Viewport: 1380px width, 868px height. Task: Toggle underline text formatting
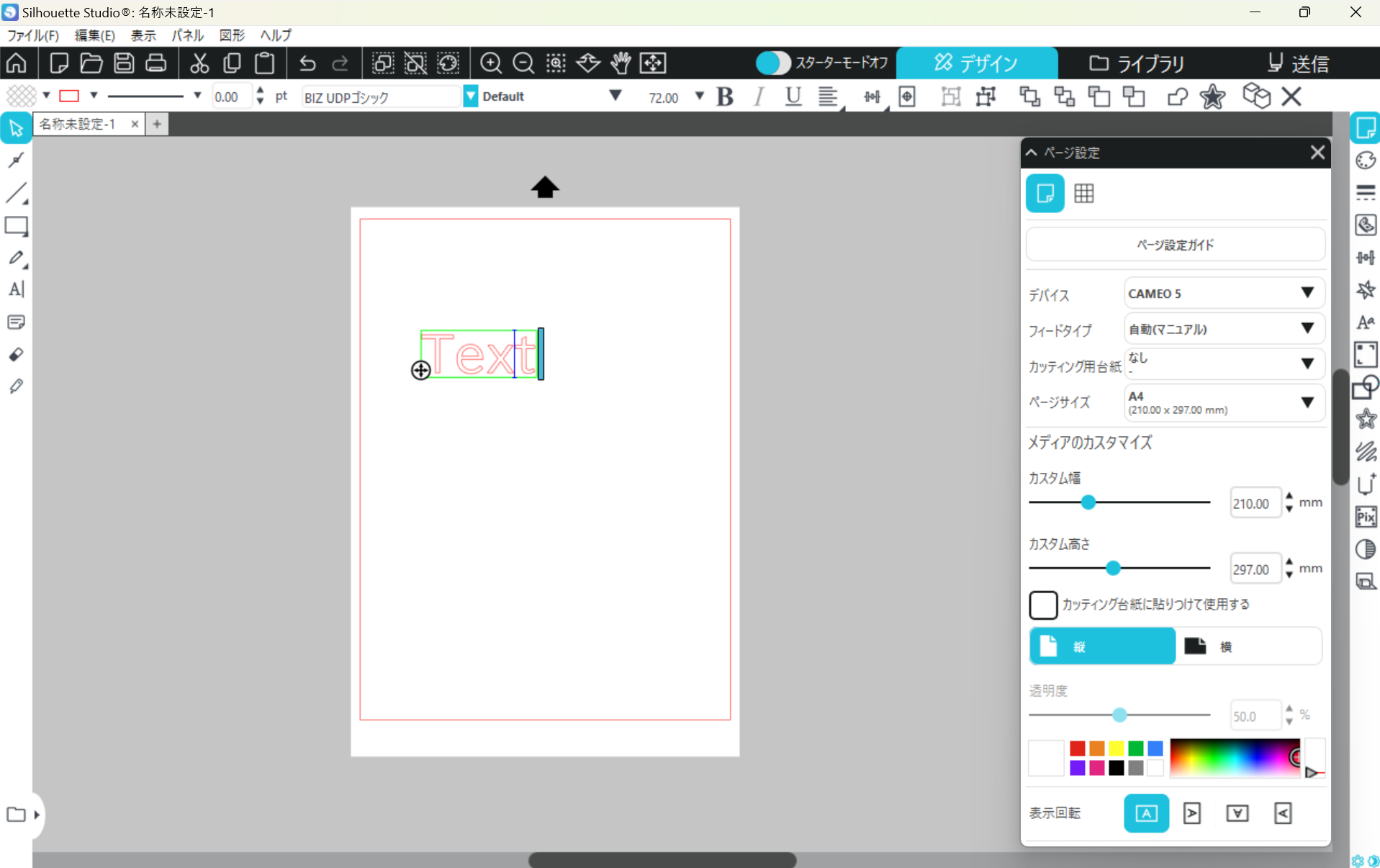pos(793,96)
